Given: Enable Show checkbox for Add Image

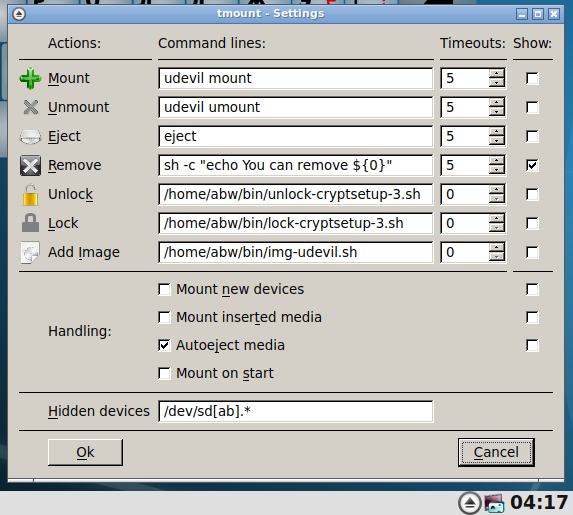Looking at the screenshot, I should [x=532, y=252].
